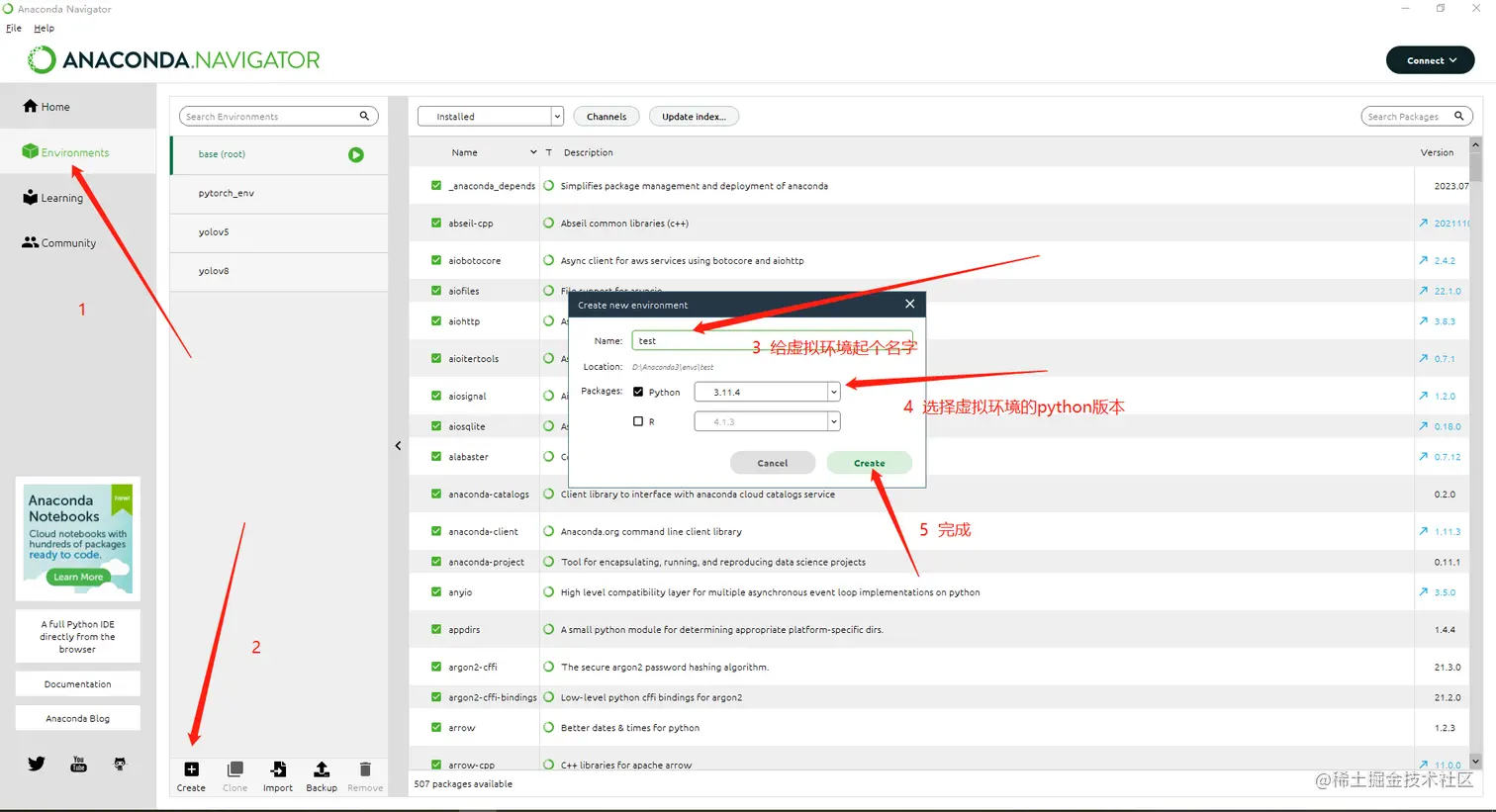Select the pytorch_env environment
Viewport: 1496px width, 812px height.
[279, 193]
